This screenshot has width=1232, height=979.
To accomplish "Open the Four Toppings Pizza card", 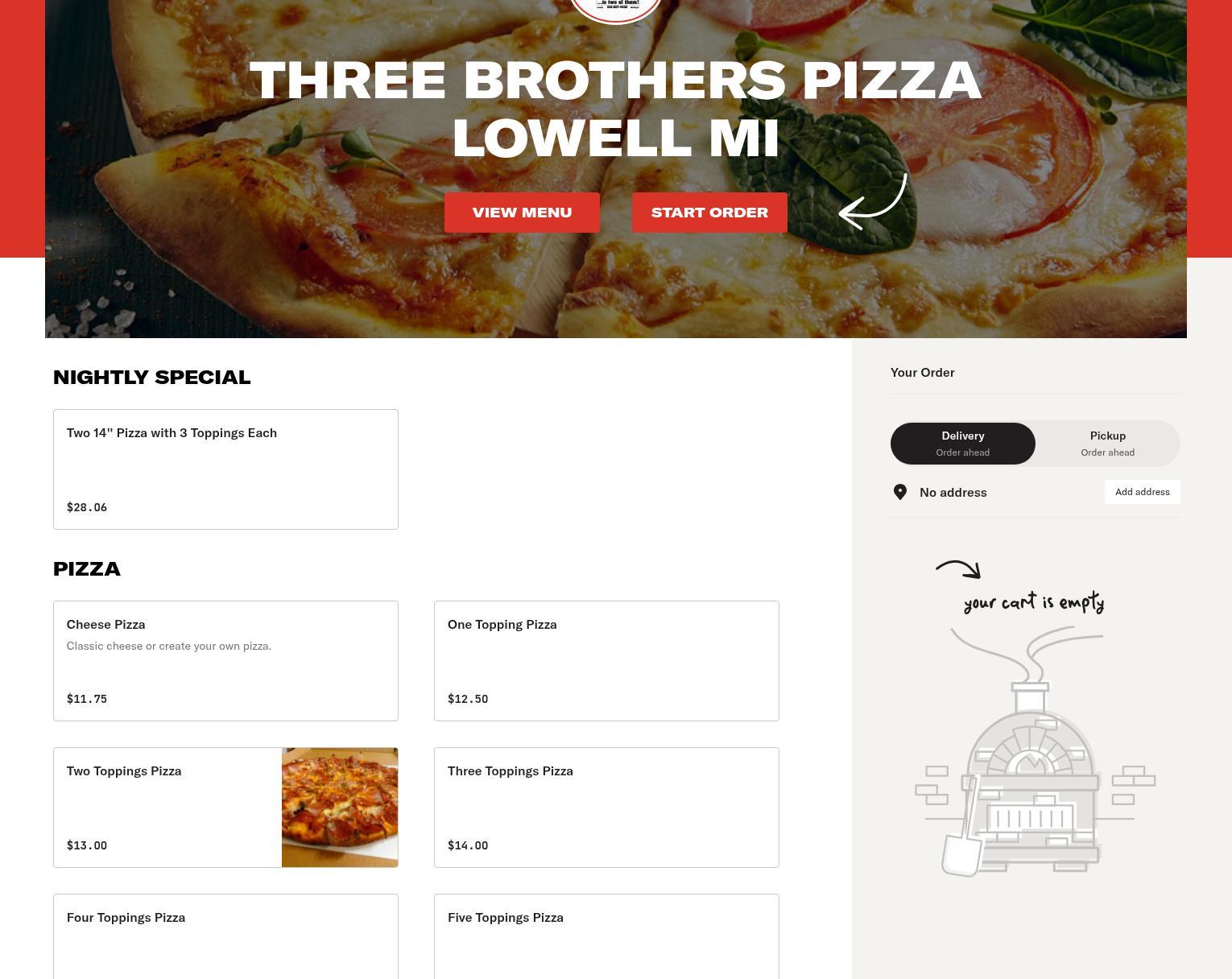I will [225, 936].
